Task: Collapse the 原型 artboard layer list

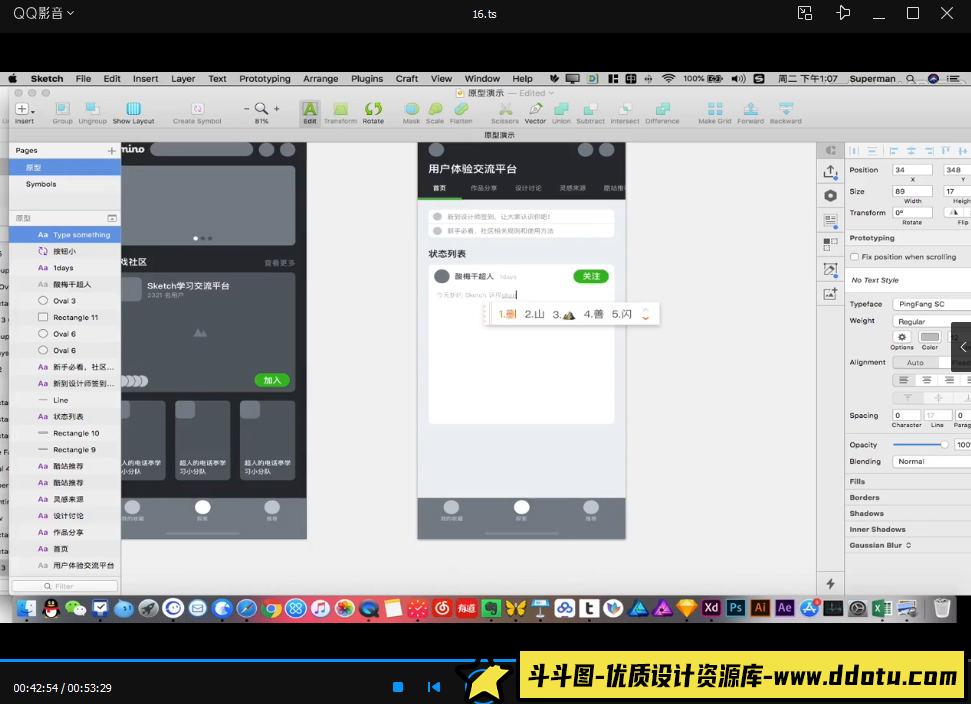Action: (x=111, y=218)
